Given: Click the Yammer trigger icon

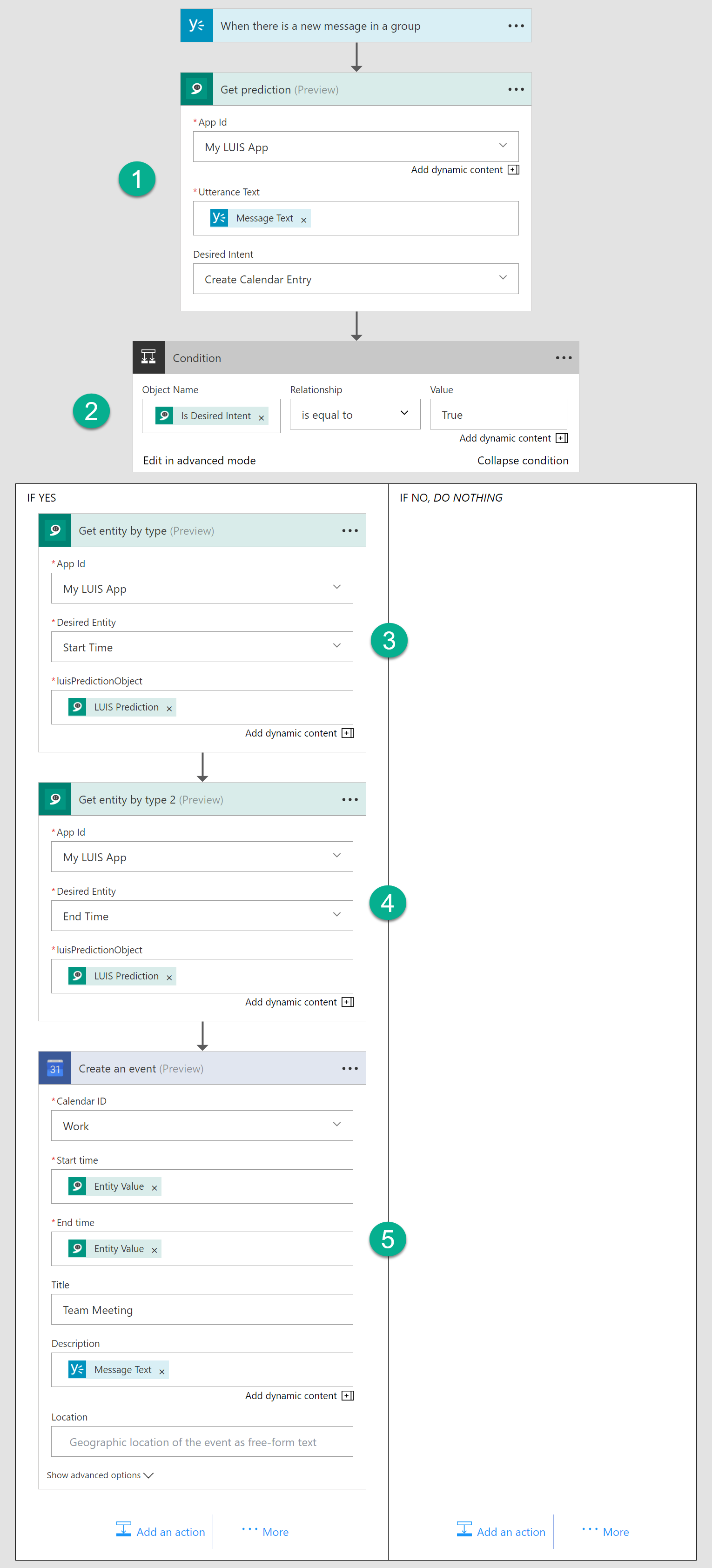Looking at the screenshot, I should (196, 26).
